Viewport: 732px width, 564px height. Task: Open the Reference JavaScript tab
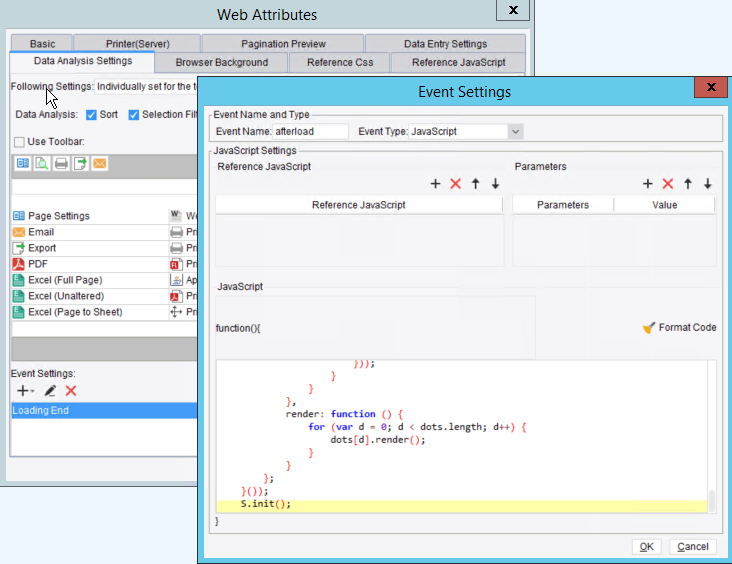pos(458,63)
